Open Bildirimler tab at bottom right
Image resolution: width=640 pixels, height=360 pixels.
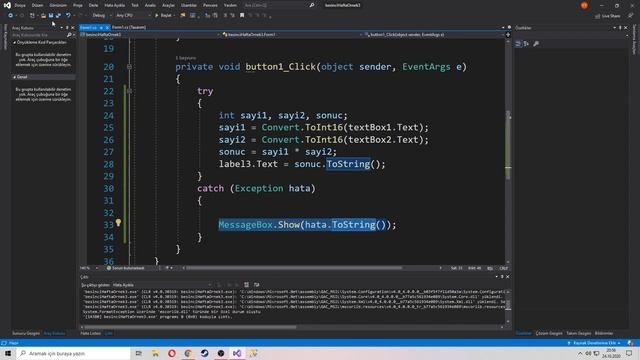tap(604, 333)
